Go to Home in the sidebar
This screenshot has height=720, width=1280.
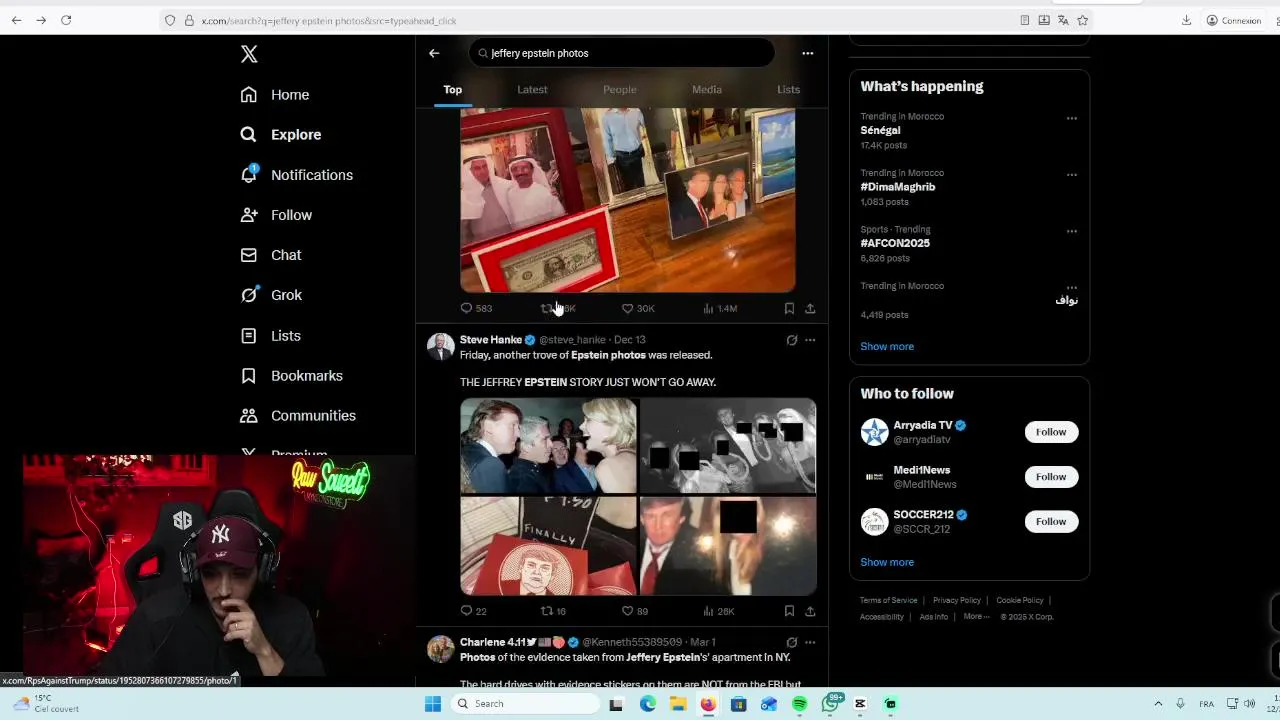point(275,95)
